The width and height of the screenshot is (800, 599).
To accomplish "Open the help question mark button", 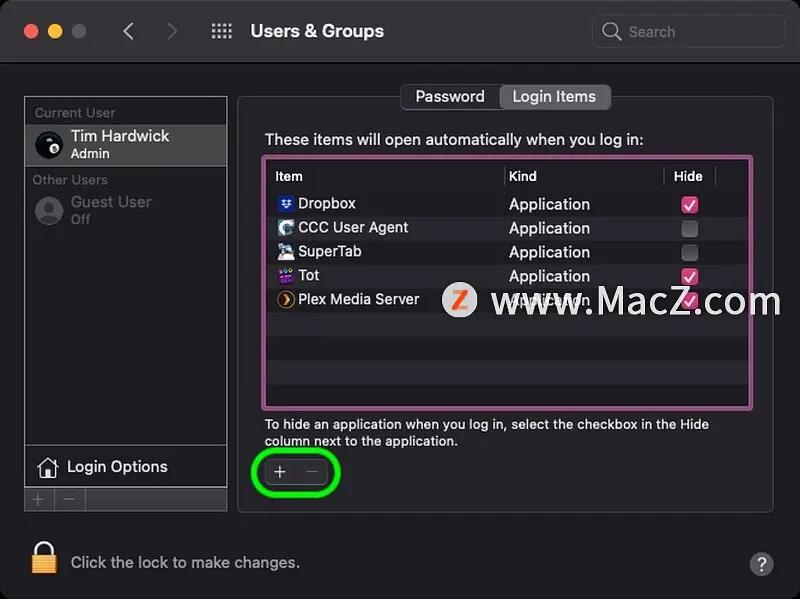I will tap(761, 564).
